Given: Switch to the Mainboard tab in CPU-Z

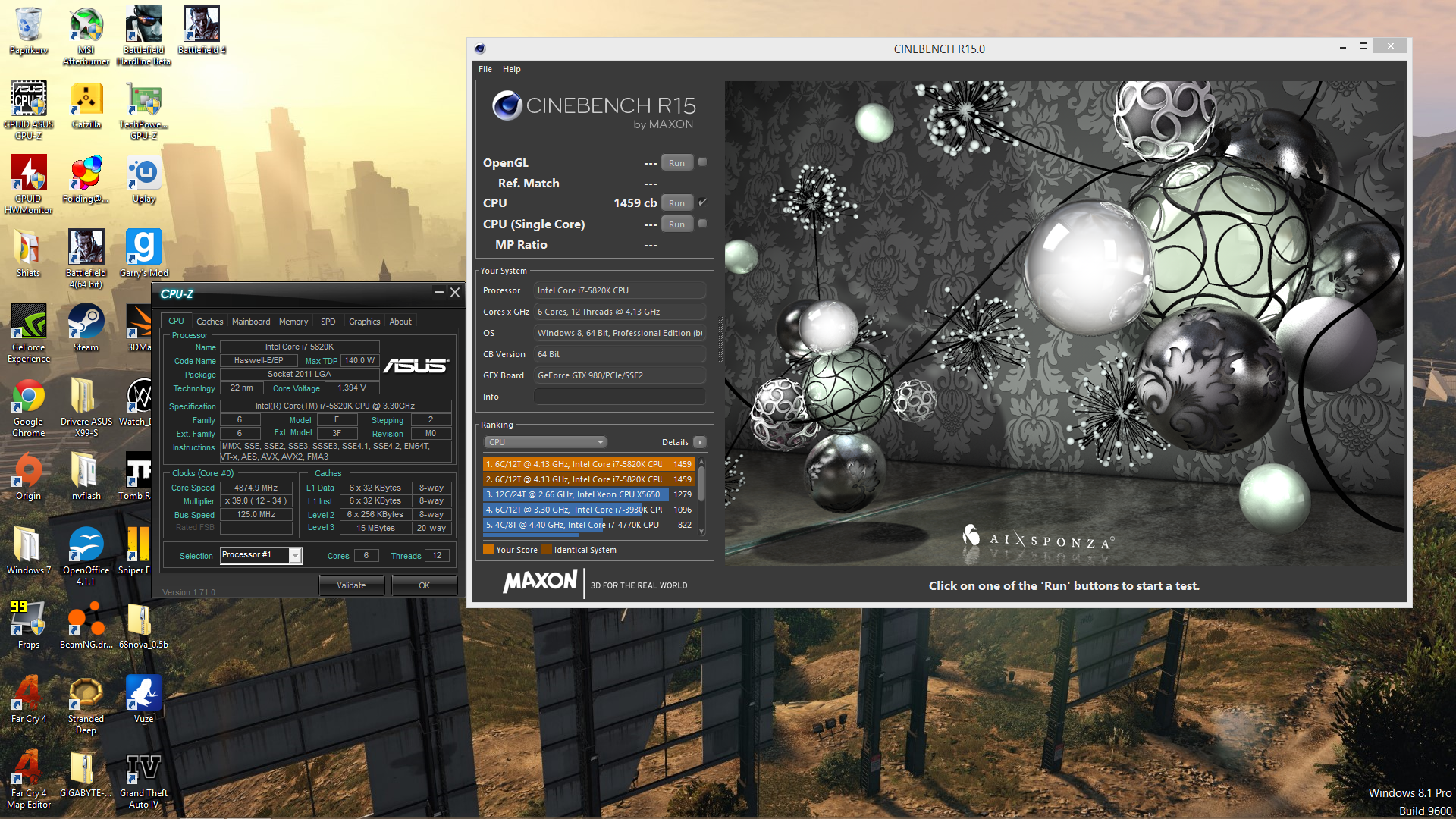Looking at the screenshot, I should pyautogui.click(x=250, y=322).
